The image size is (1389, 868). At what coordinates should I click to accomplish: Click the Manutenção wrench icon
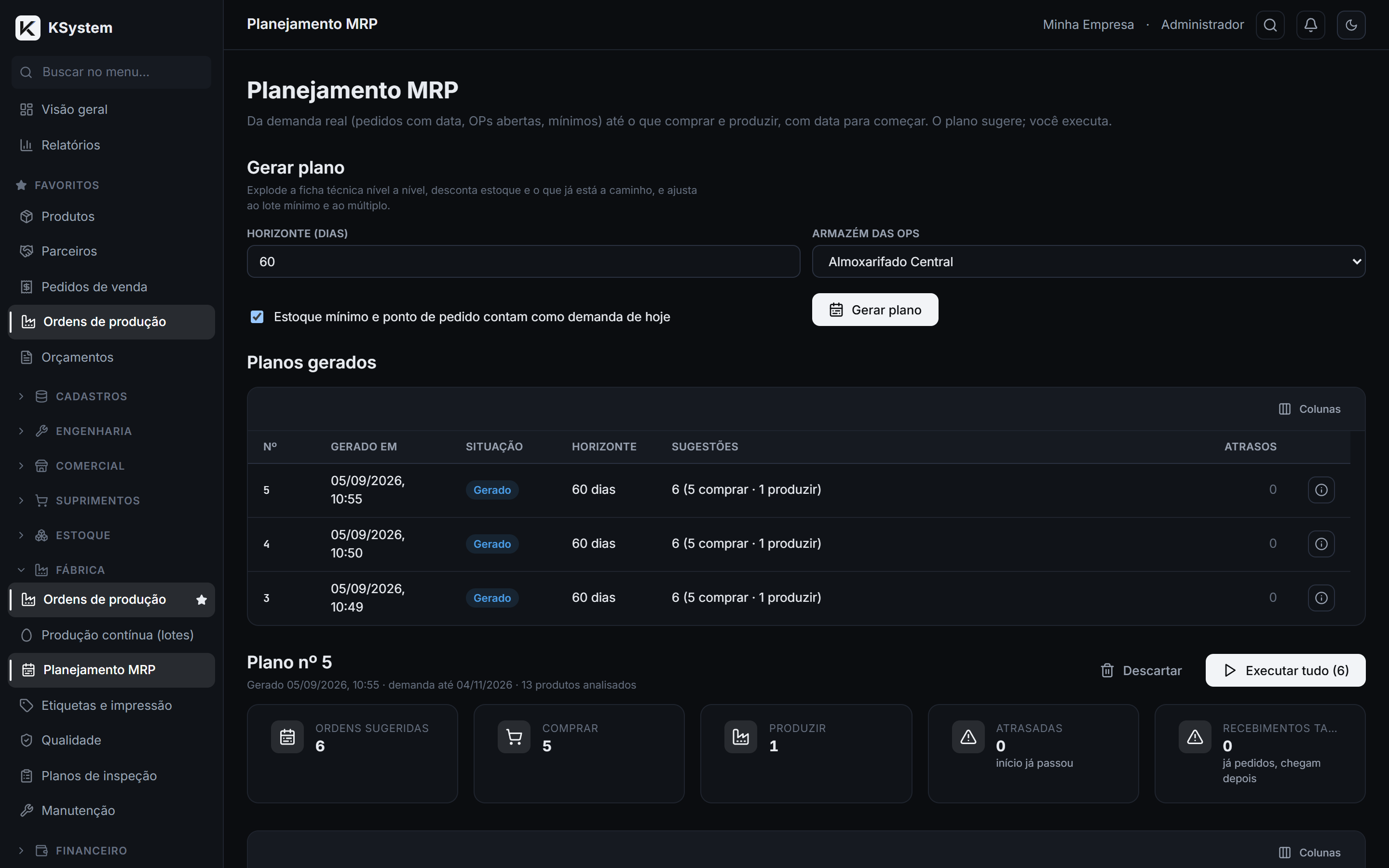coord(27,810)
